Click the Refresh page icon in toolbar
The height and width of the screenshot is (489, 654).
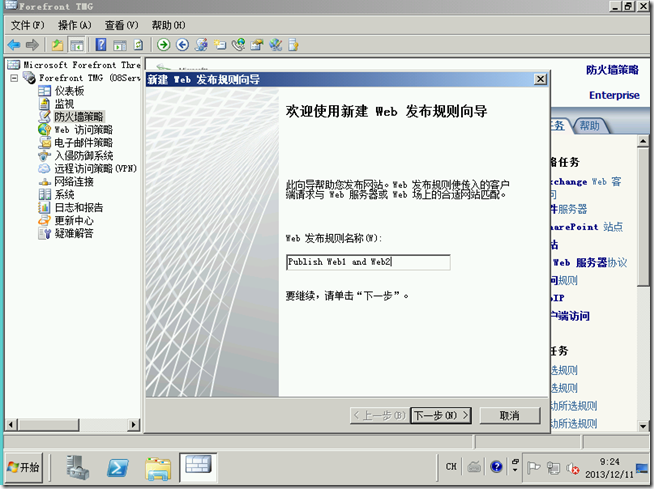[x=138, y=45]
